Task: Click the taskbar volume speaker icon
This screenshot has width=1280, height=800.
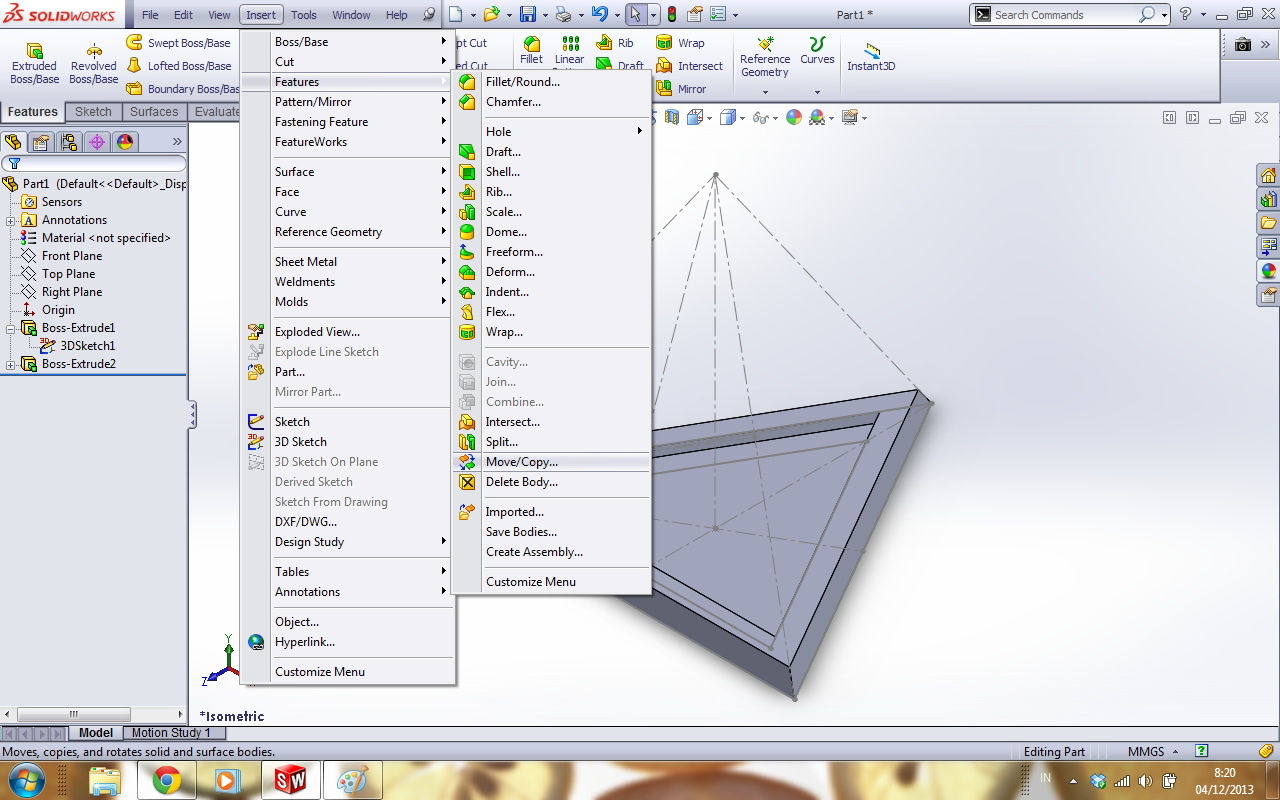Action: (1145, 780)
